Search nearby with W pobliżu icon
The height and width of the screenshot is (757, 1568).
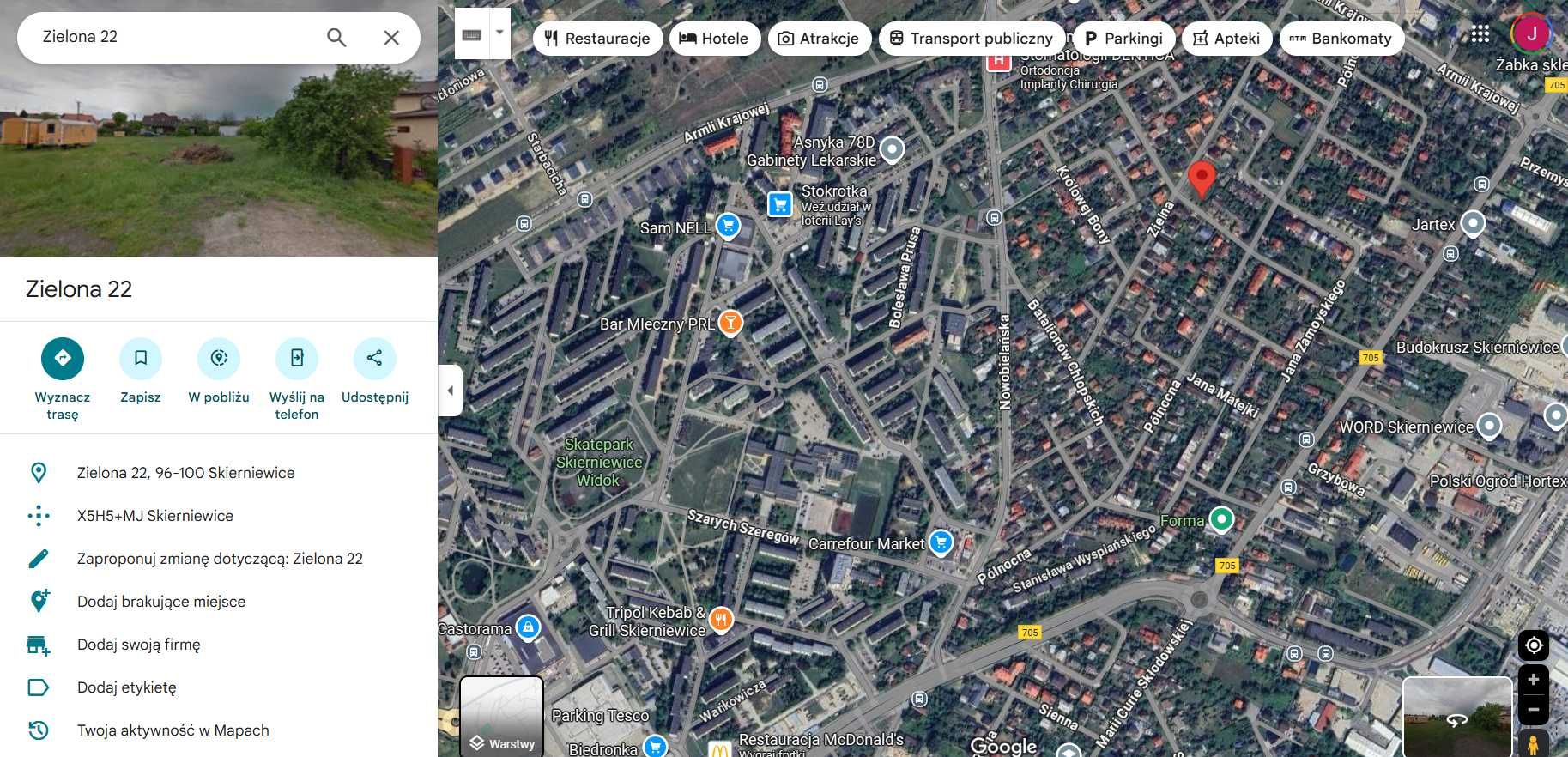tap(219, 358)
